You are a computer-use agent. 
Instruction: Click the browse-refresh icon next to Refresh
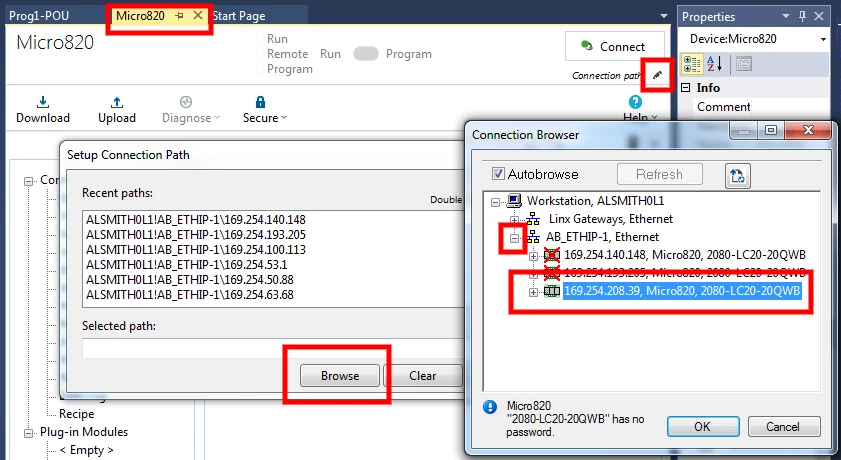[x=737, y=175]
